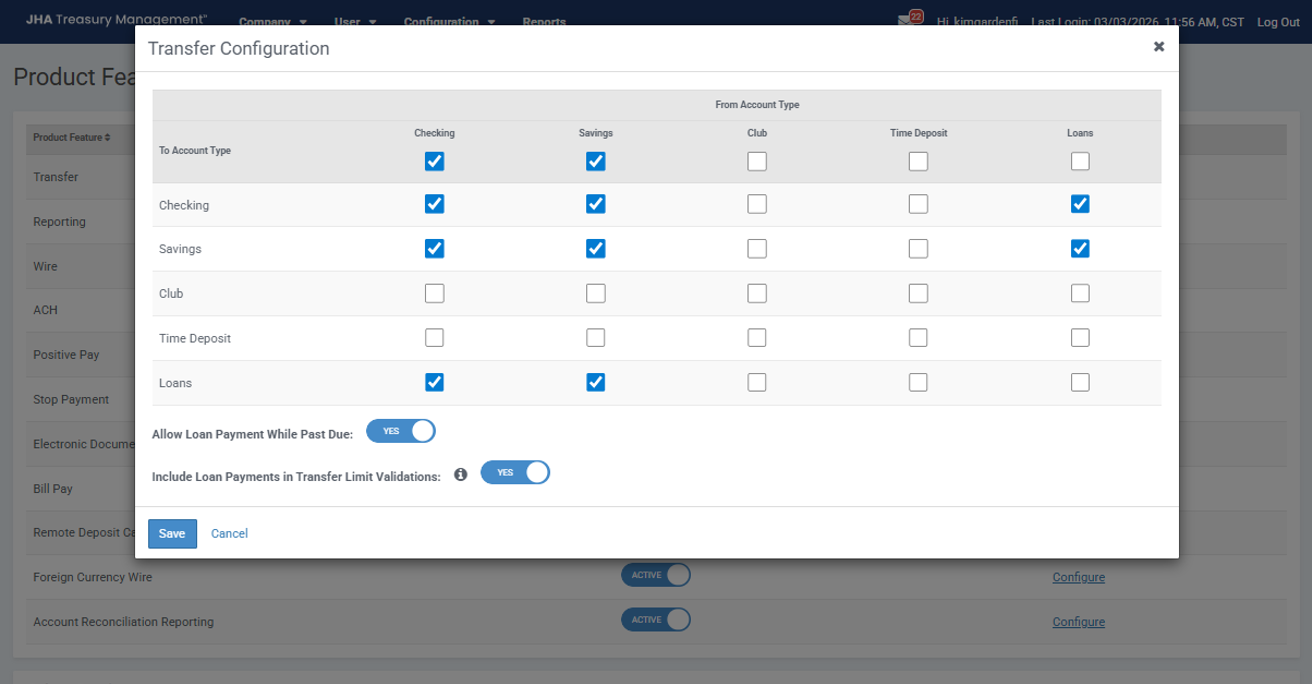Uncheck Savings to Loans transfer checkbox
Viewport: 1312px width, 684px height.
pyautogui.click(x=595, y=382)
